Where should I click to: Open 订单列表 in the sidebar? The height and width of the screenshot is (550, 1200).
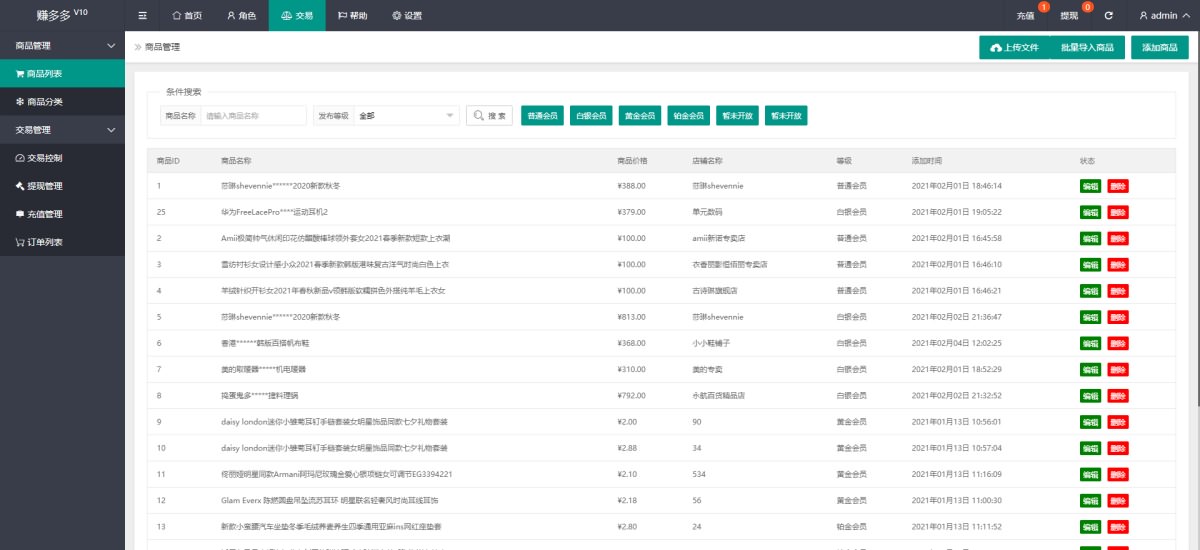(x=62, y=242)
